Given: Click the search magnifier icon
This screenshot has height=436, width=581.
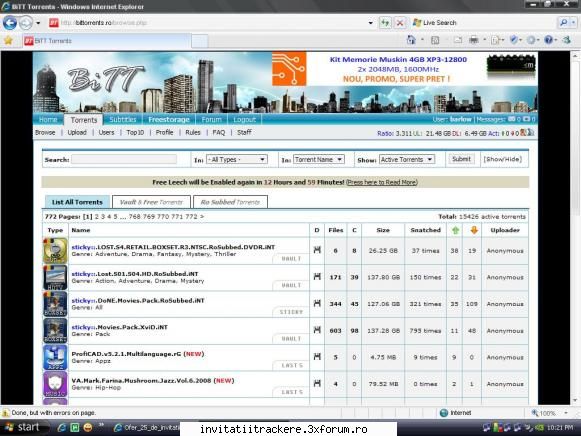Looking at the screenshot, I should [x=564, y=23].
